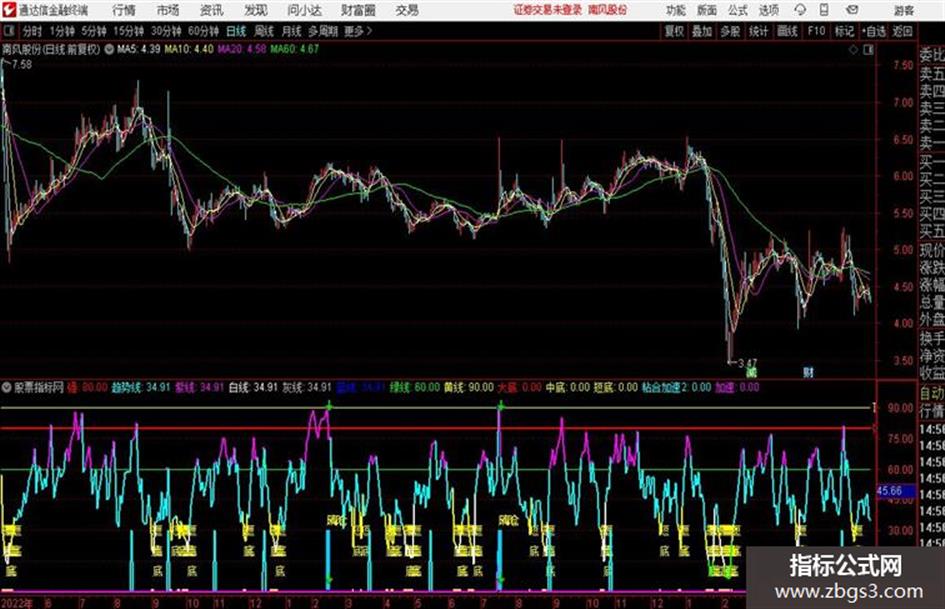Select the 多周期 multi-period tab
Viewport: 945px width, 609px height.
[x=323, y=31]
